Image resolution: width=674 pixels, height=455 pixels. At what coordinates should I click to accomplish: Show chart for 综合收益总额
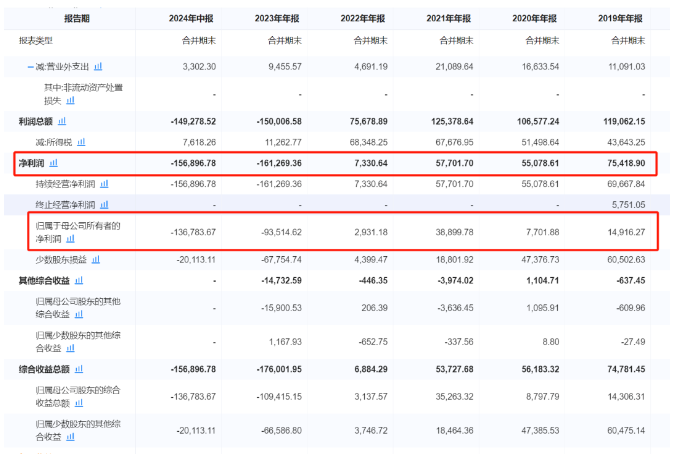pyautogui.click(x=79, y=369)
